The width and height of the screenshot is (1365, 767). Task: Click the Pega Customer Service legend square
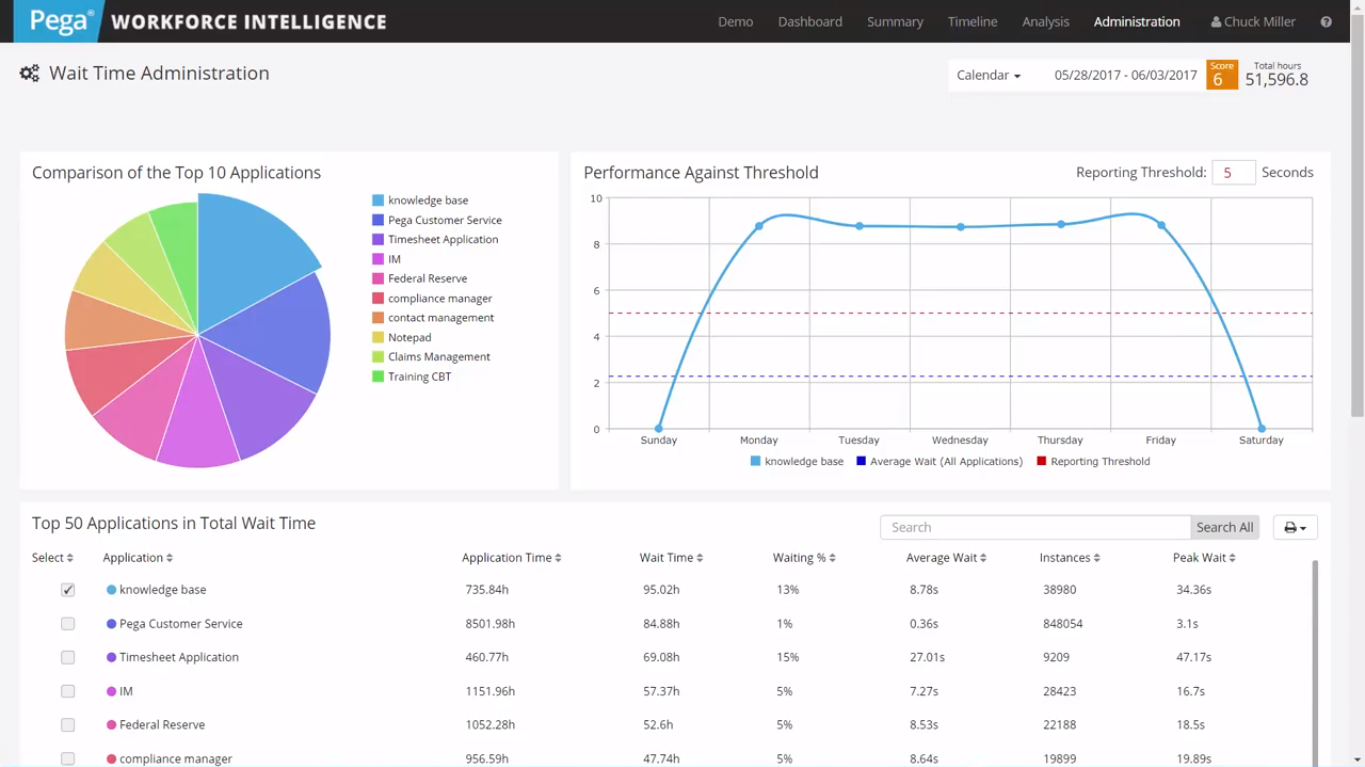[378, 220]
